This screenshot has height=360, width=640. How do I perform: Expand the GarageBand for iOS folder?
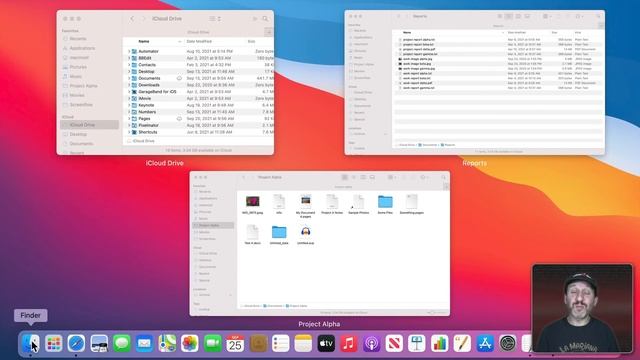coord(129,92)
